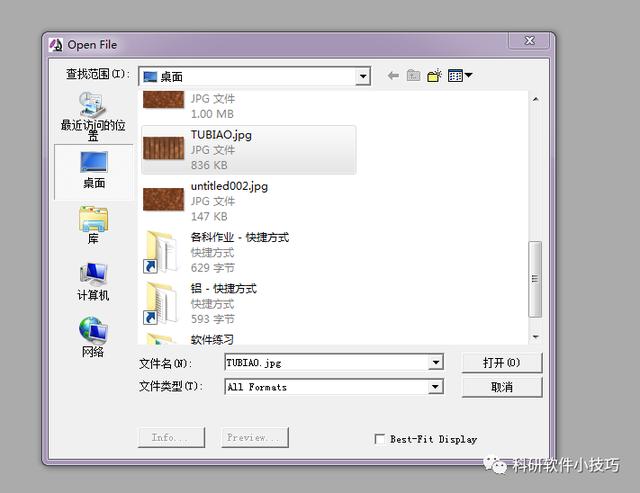Click the 铝 - 快捷方式 name
The height and width of the screenshot is (493, 640).
[x=224, y=289]
